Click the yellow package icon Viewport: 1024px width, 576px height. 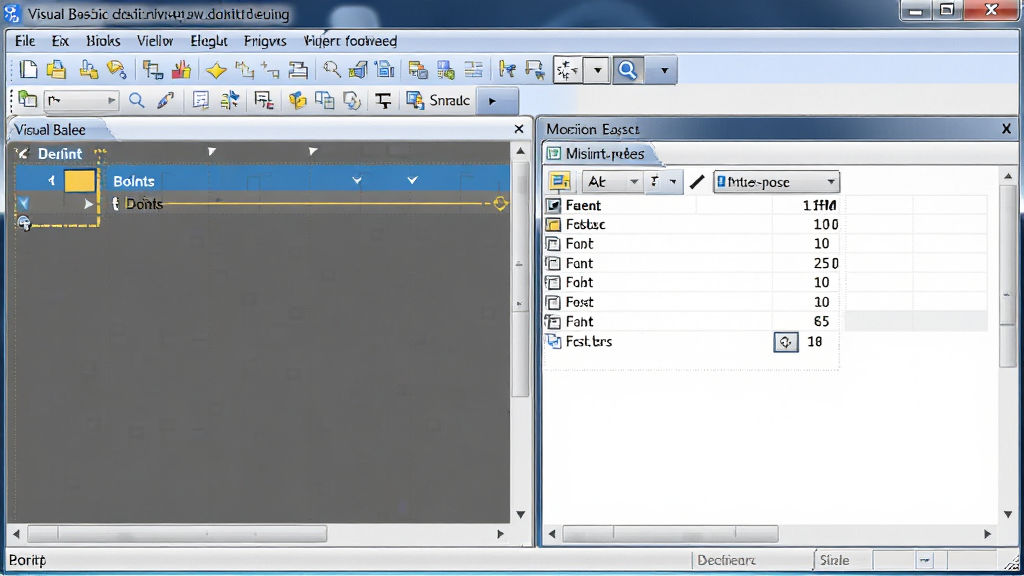[x=297, y=100]
